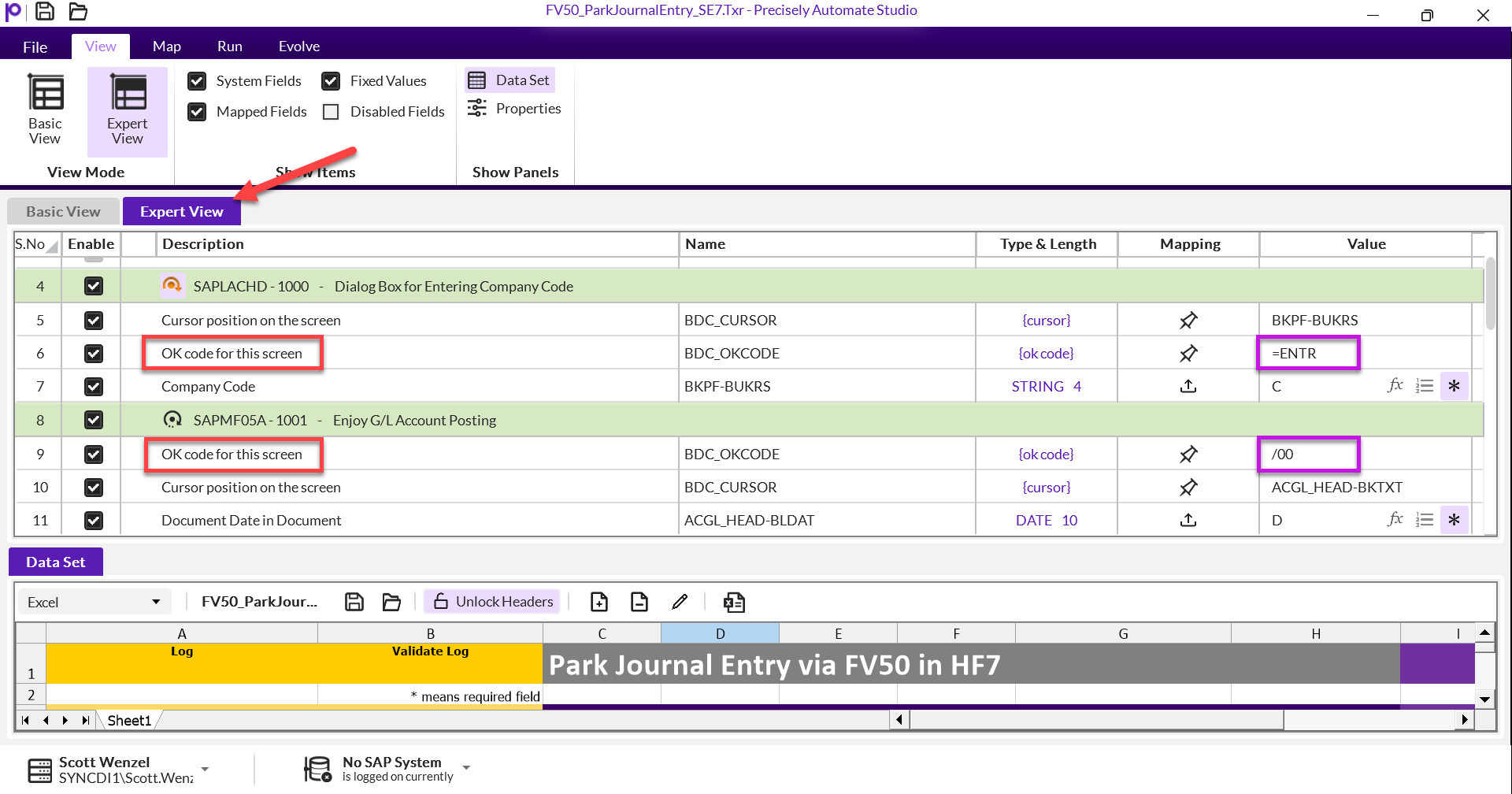
Task: Select the Sheet1 worksheet tab
Action: pos(128,719)
